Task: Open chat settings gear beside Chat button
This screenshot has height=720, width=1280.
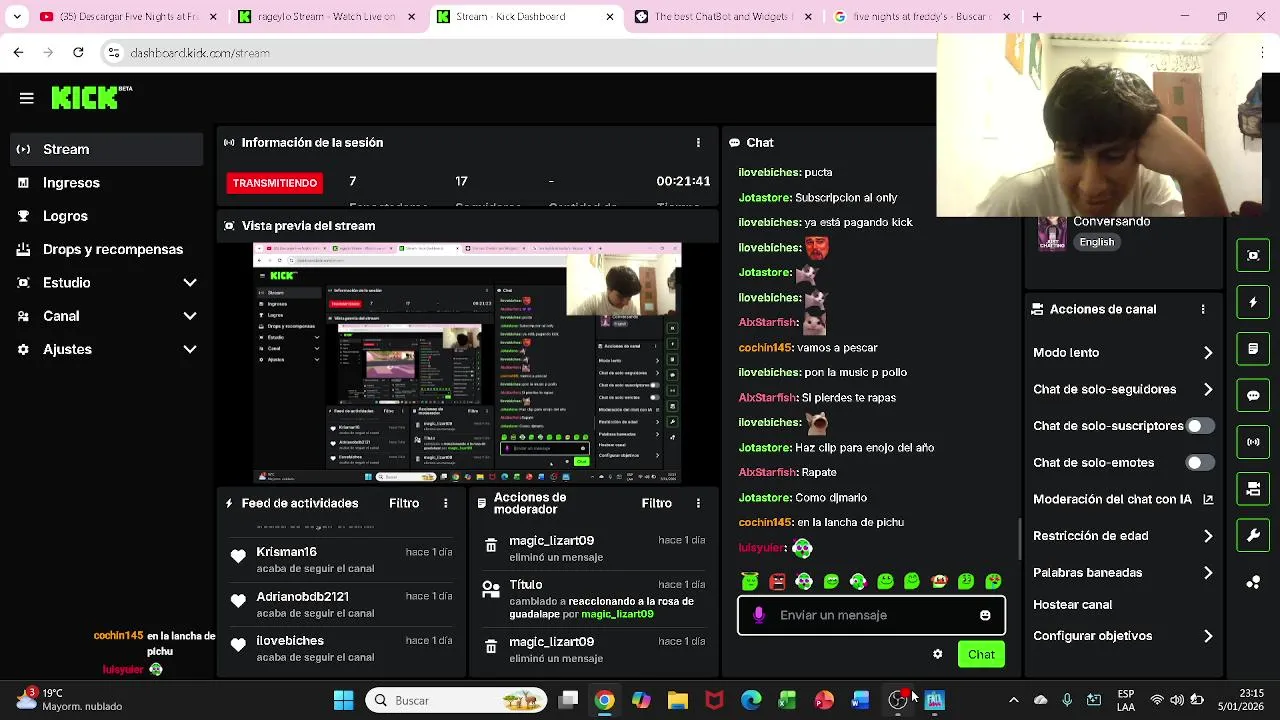Action: click(x=937, y=654)
